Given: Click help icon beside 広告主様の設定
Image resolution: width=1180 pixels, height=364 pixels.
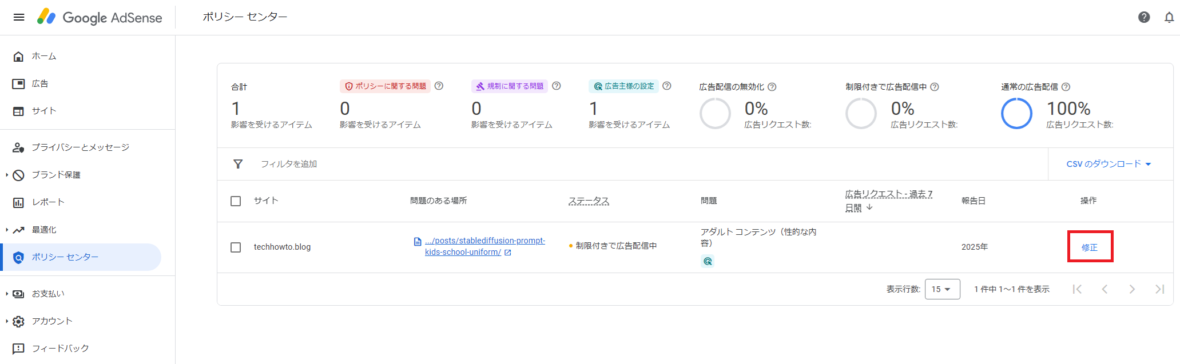Looking at the screenshot, I should point(667,86).
